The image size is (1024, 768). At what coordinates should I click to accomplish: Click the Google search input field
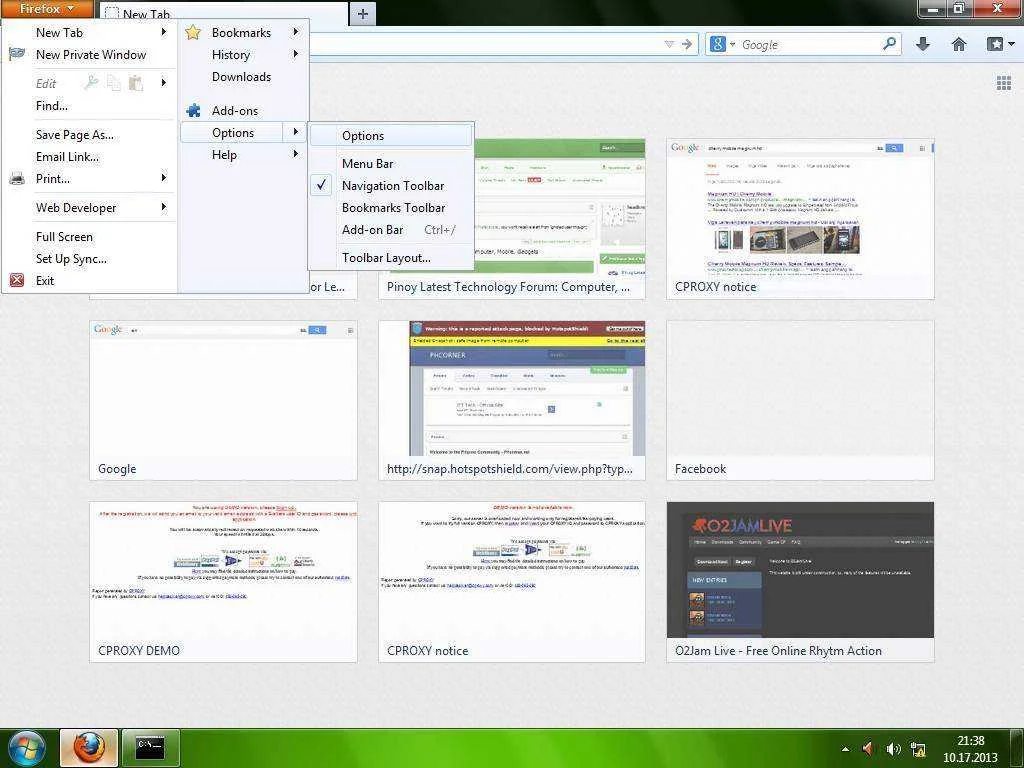[810, 44]
